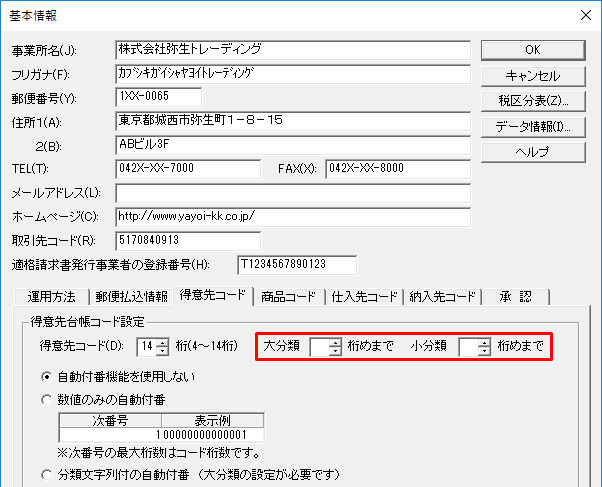Select 自動付番機能を使用しない radio option
602x487 pixels.
click(47, 377)
